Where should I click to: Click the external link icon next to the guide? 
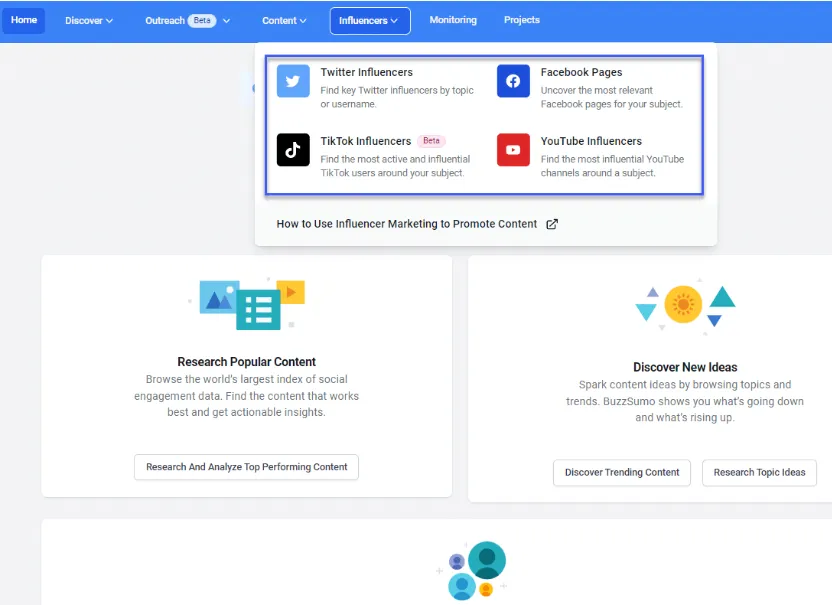[552, 224]
